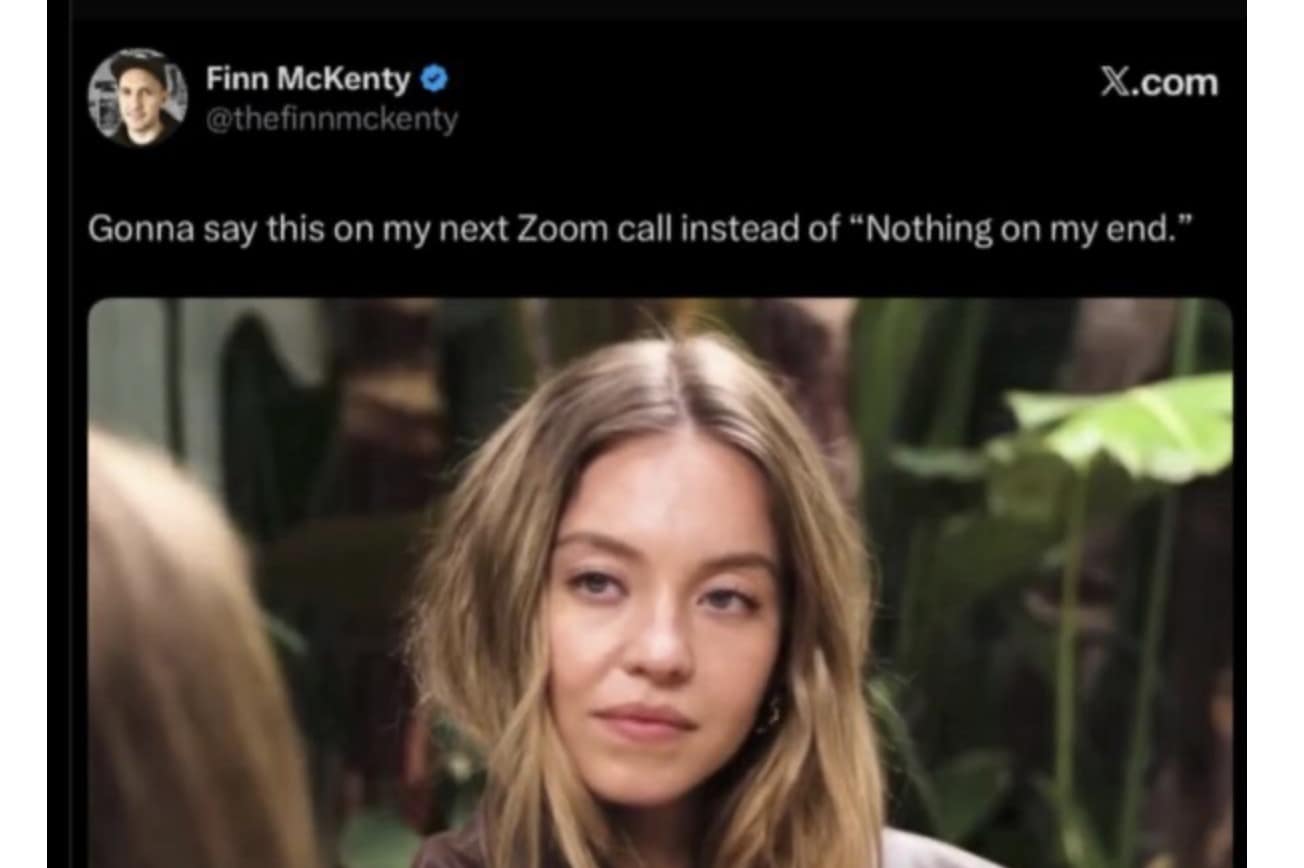Viewport: 1304px width, 868px height.
Task: Open Finn McKenty's profile avatar
Action: (x=137, y=97)
